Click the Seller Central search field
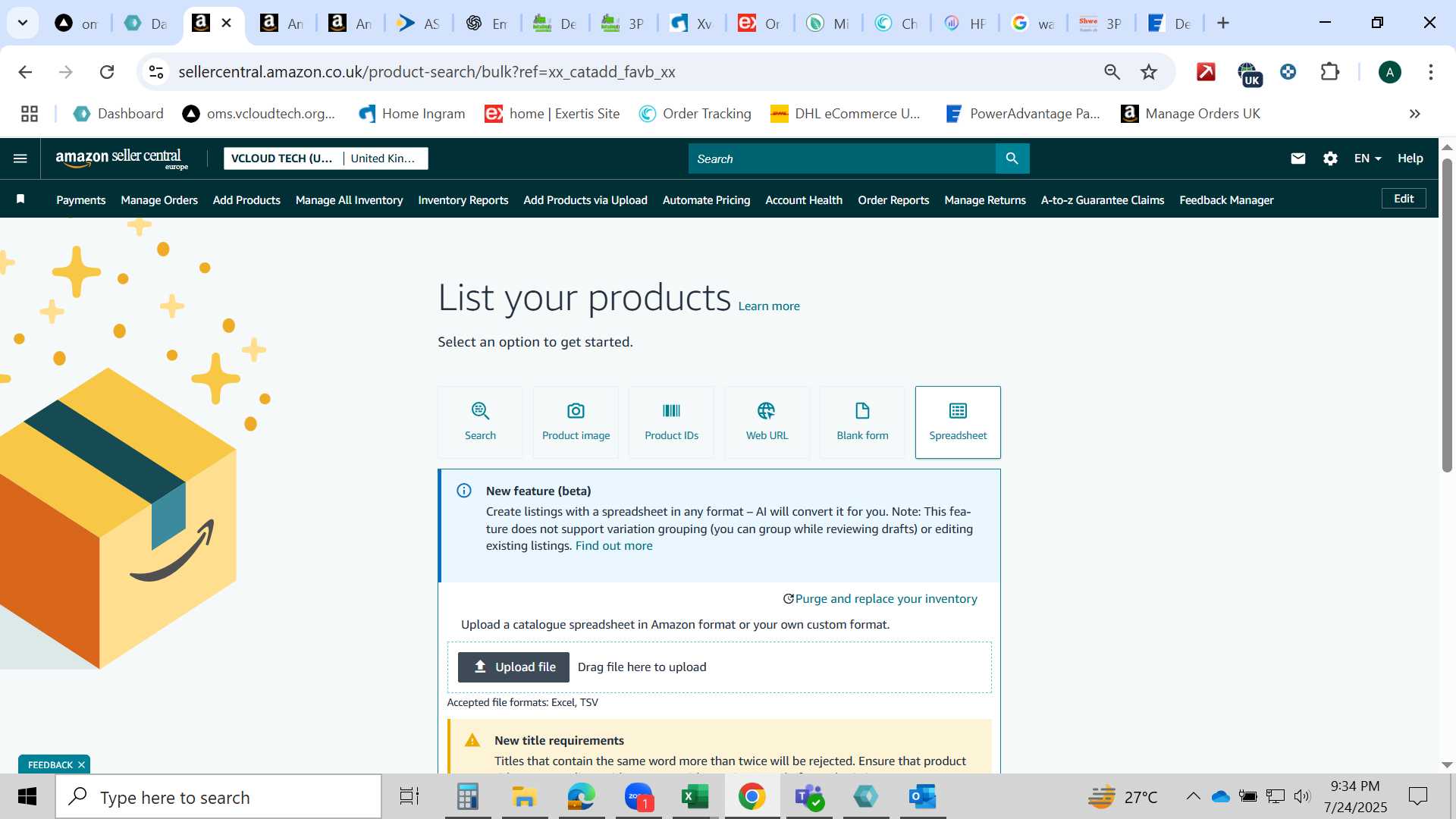This screenshot has height=819, width=1456. (x=842, y=158)
